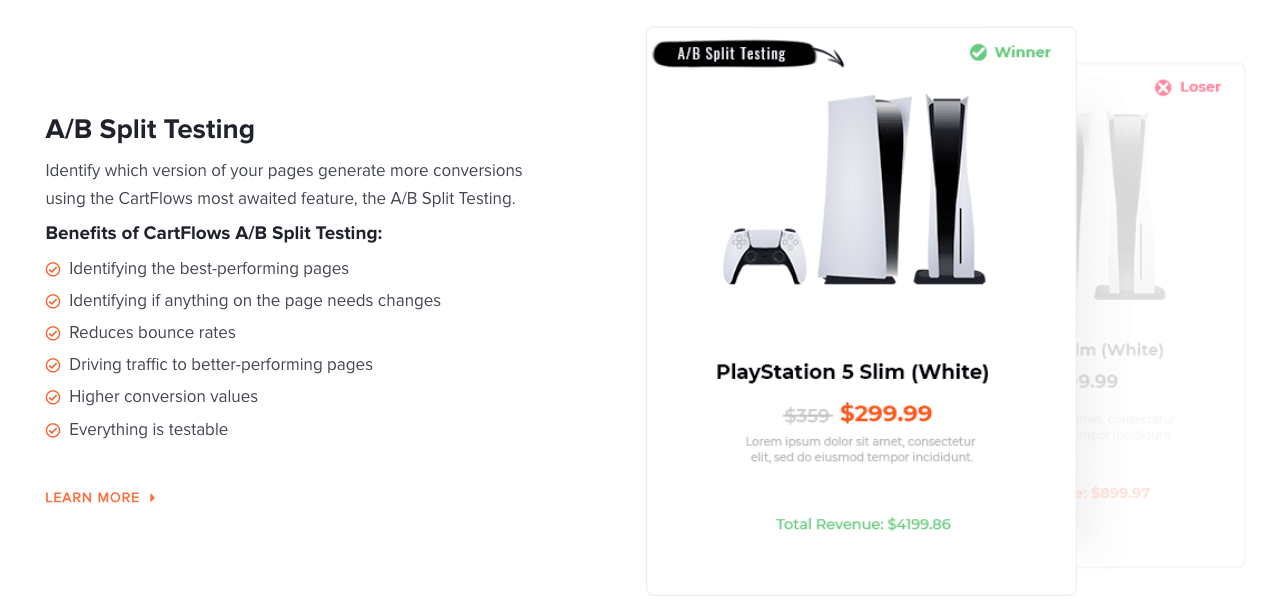Click the crossed-out $359 original price

pyautogui.click(x=807, y=415)
